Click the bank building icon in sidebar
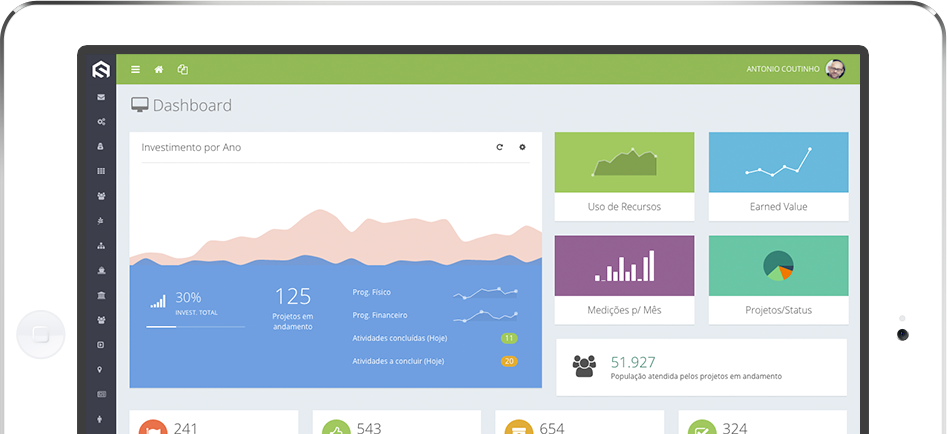This screenshot has height=434, width=947. [x=101, y=295]
